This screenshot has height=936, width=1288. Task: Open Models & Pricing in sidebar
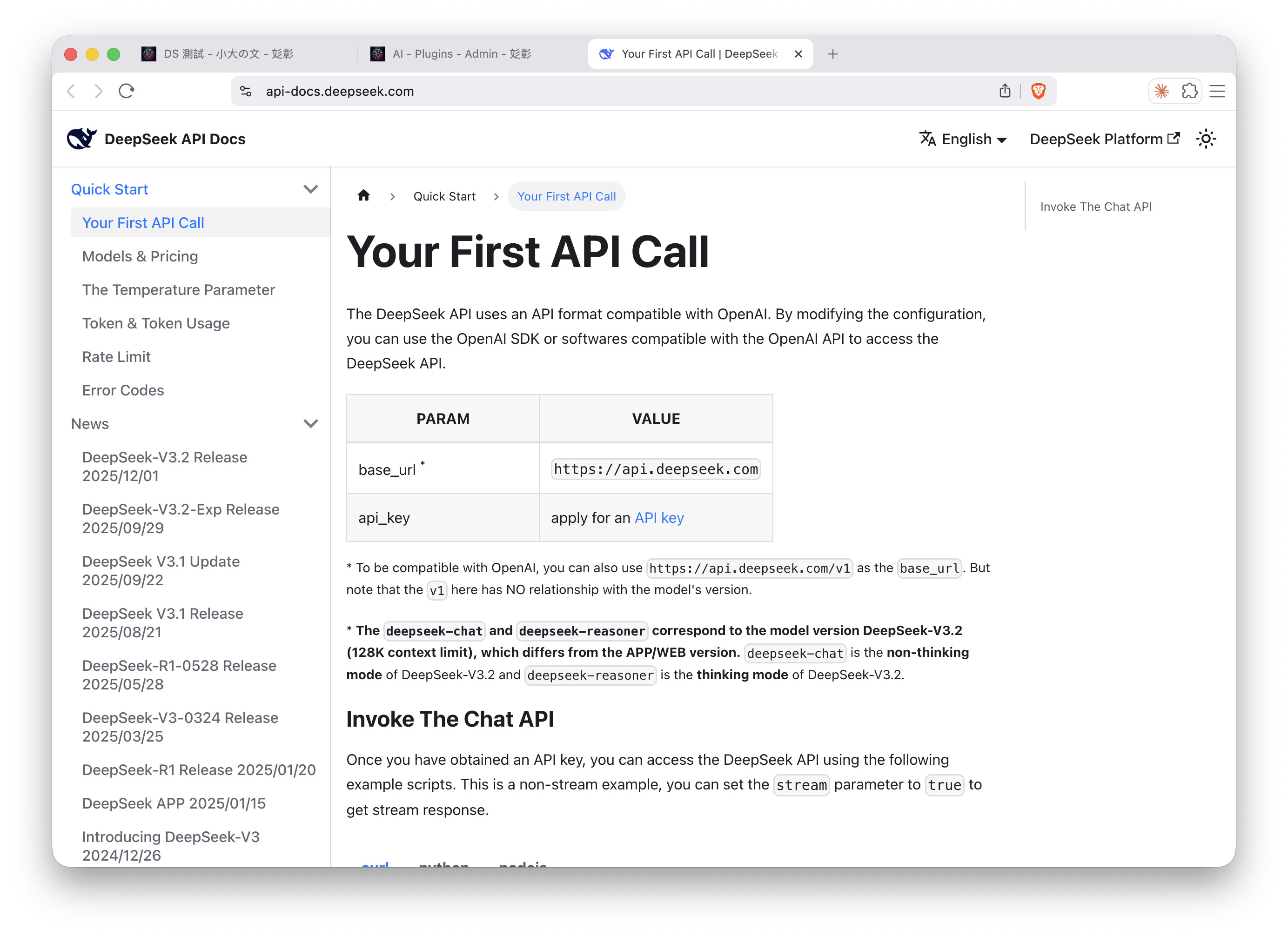(x=140, y=256)
